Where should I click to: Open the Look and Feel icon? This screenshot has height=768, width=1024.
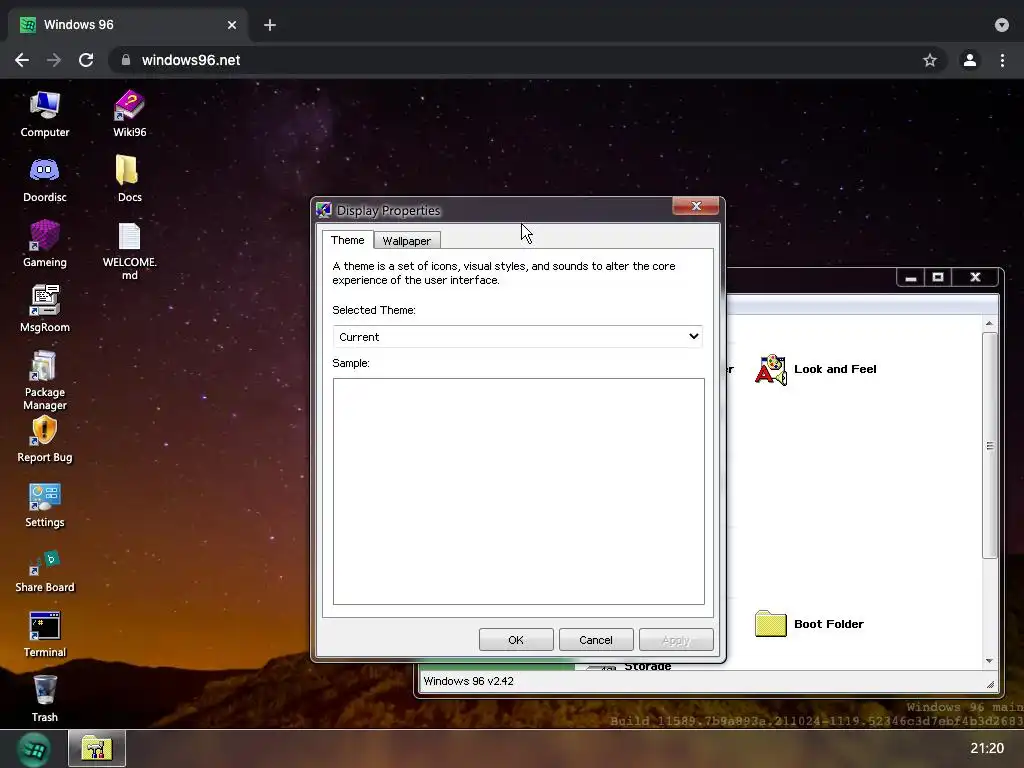771,370
